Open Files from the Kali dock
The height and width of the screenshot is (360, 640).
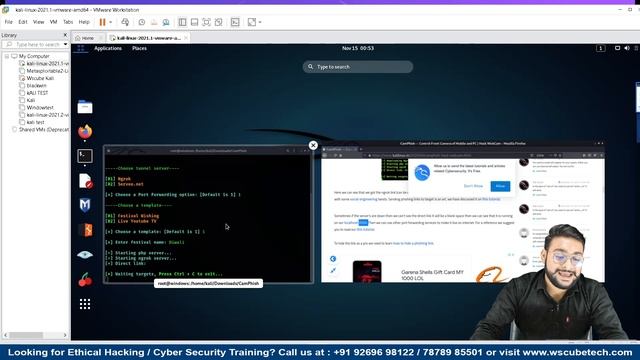[85, 107]
